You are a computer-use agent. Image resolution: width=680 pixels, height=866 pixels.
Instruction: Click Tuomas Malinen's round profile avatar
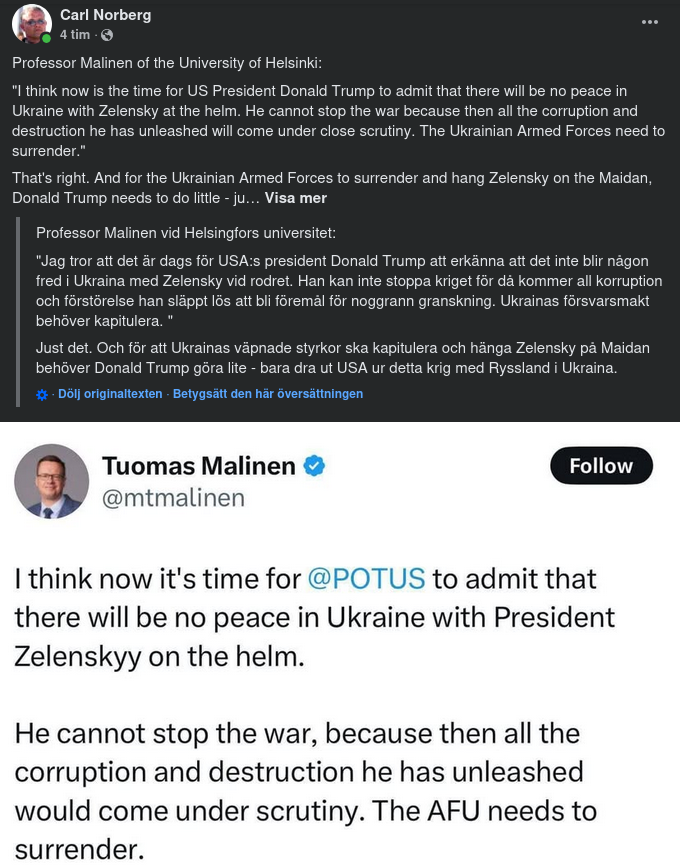click(52, 481)
